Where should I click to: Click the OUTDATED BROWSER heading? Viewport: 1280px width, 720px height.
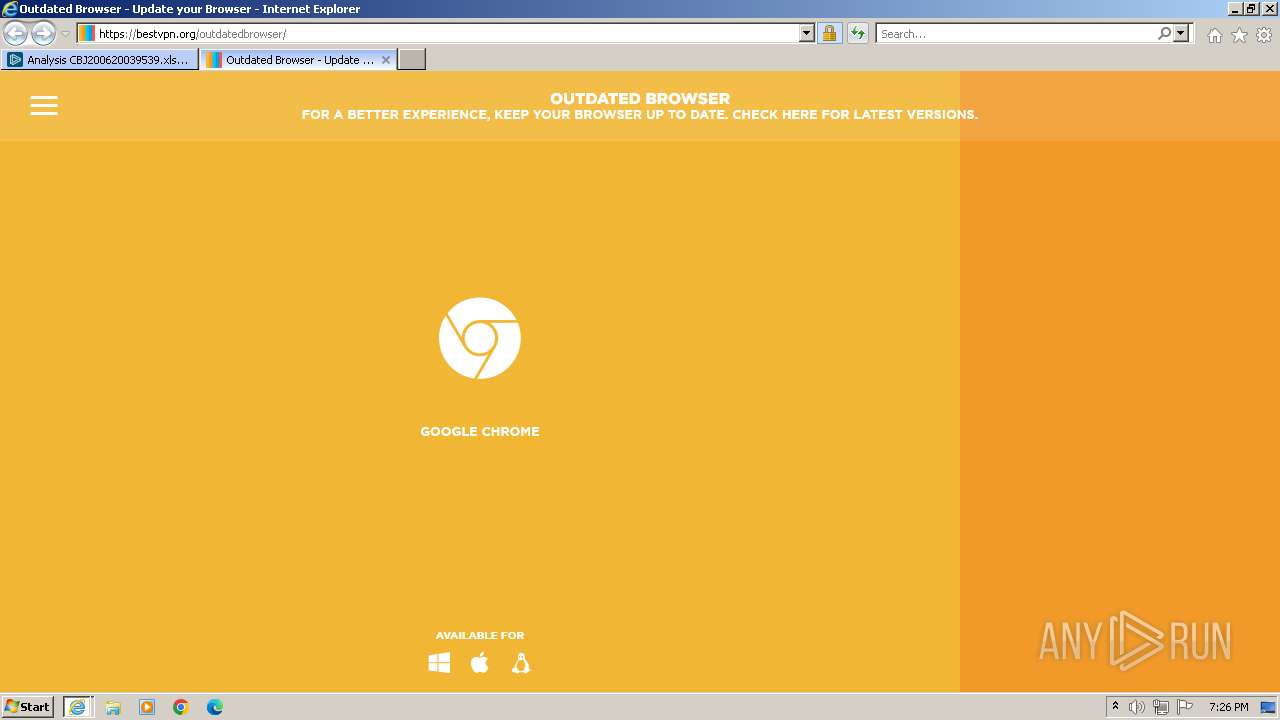[640, 98]
